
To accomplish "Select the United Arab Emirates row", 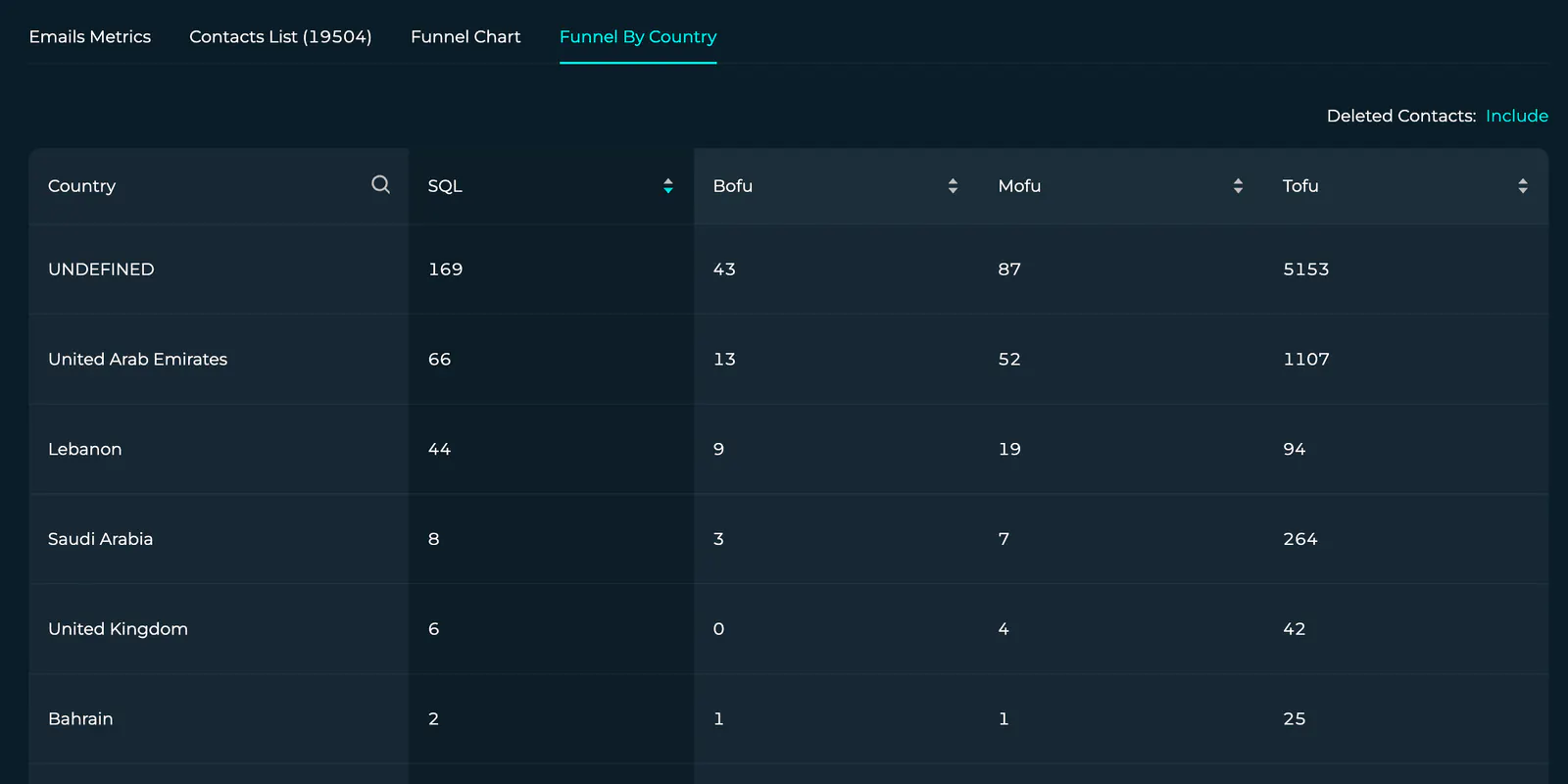I will [x=788, y=359].
